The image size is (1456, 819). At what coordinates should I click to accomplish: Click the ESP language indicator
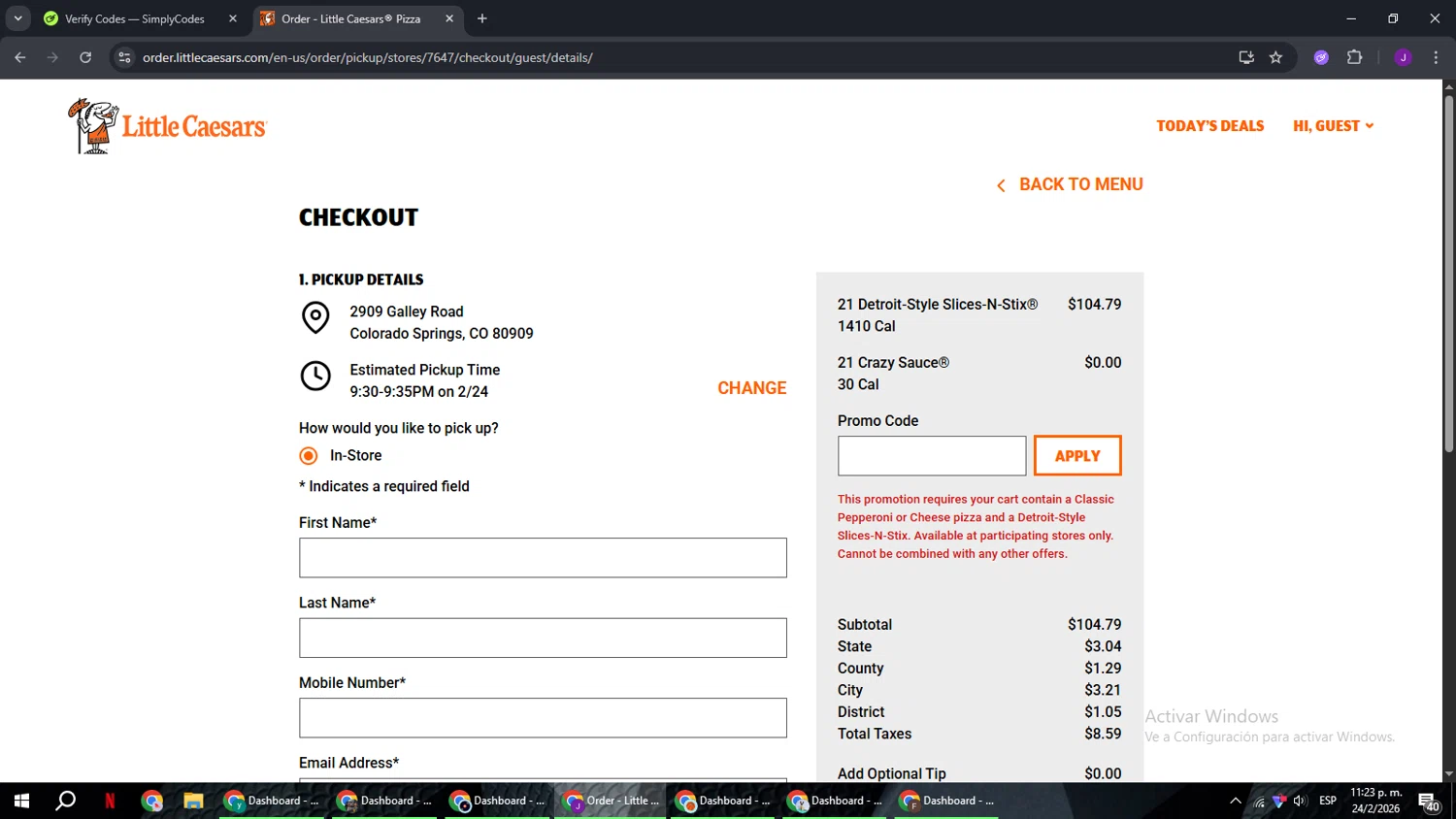click(1328, 801)
